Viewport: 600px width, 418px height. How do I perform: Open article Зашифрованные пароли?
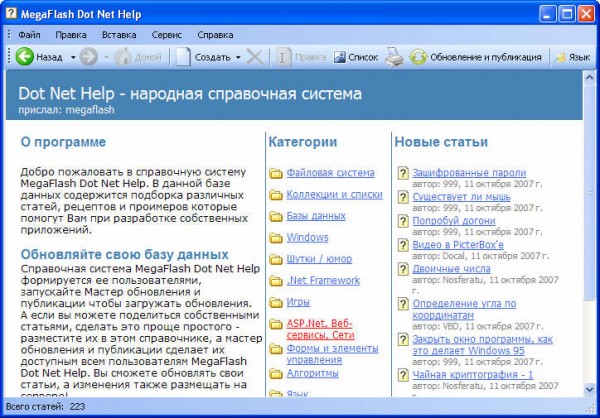click(469, 173)
